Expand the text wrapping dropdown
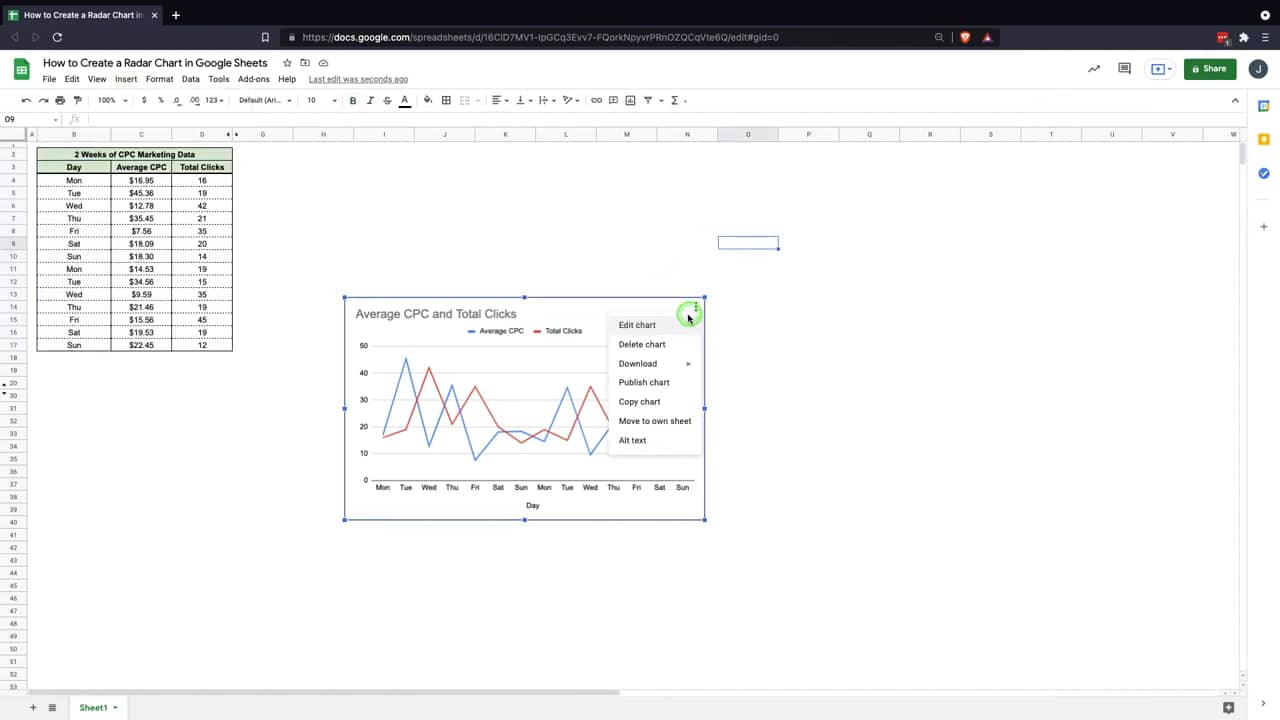1280x720 pixels. (x=547, y=100)
